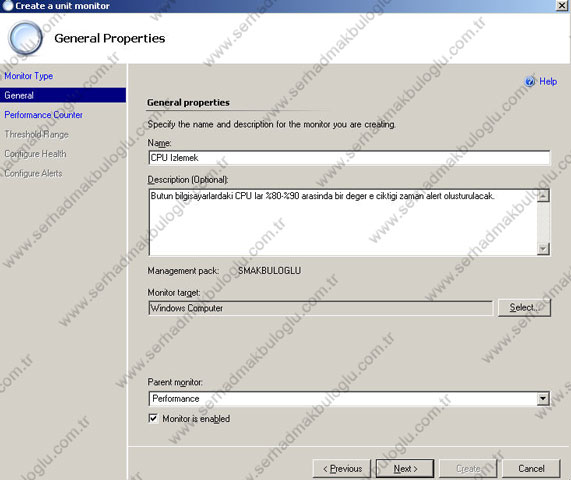
Task: Click the Configure Alerts step
Action: tap(33, 173)
